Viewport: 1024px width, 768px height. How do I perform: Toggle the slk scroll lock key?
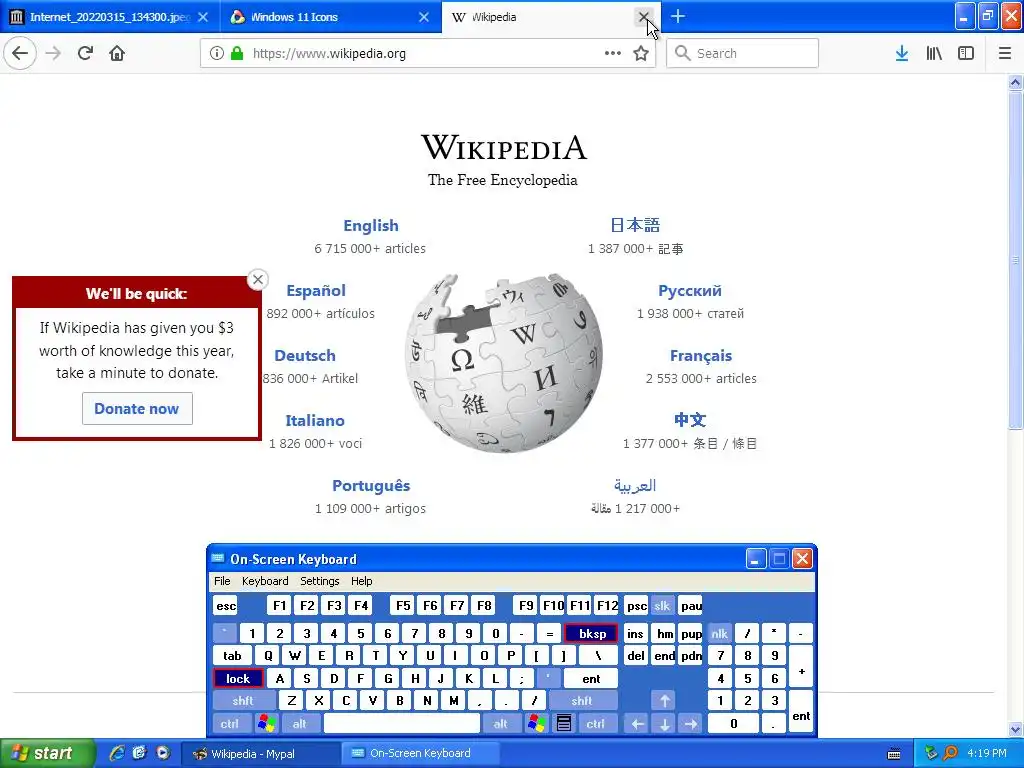click(662, 605)
